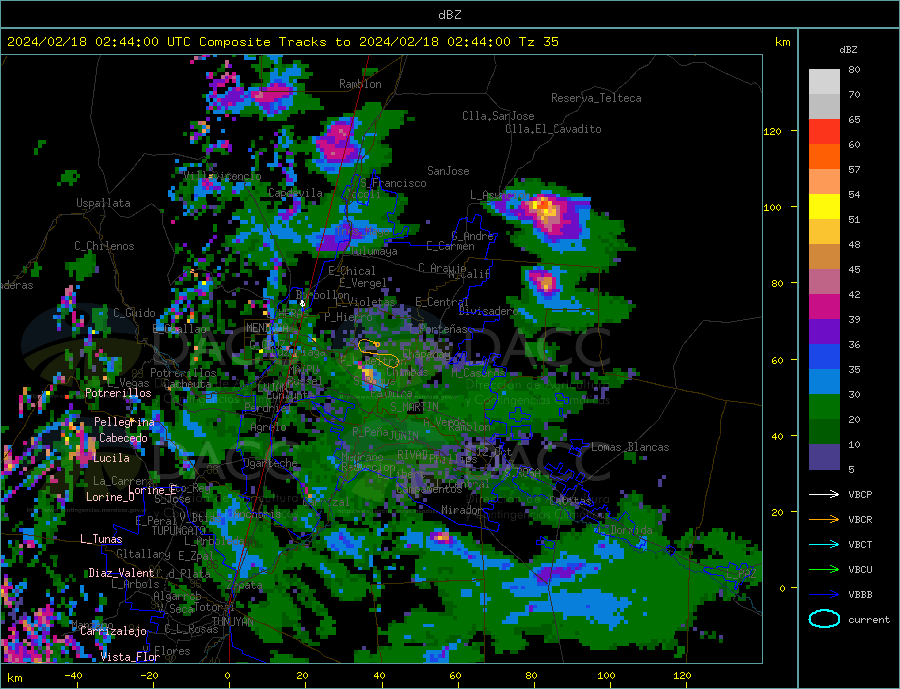This screenshot has height=689, width=900.
Task: Click the orange storm track outline near Chapanay
Action: [377, 353]
